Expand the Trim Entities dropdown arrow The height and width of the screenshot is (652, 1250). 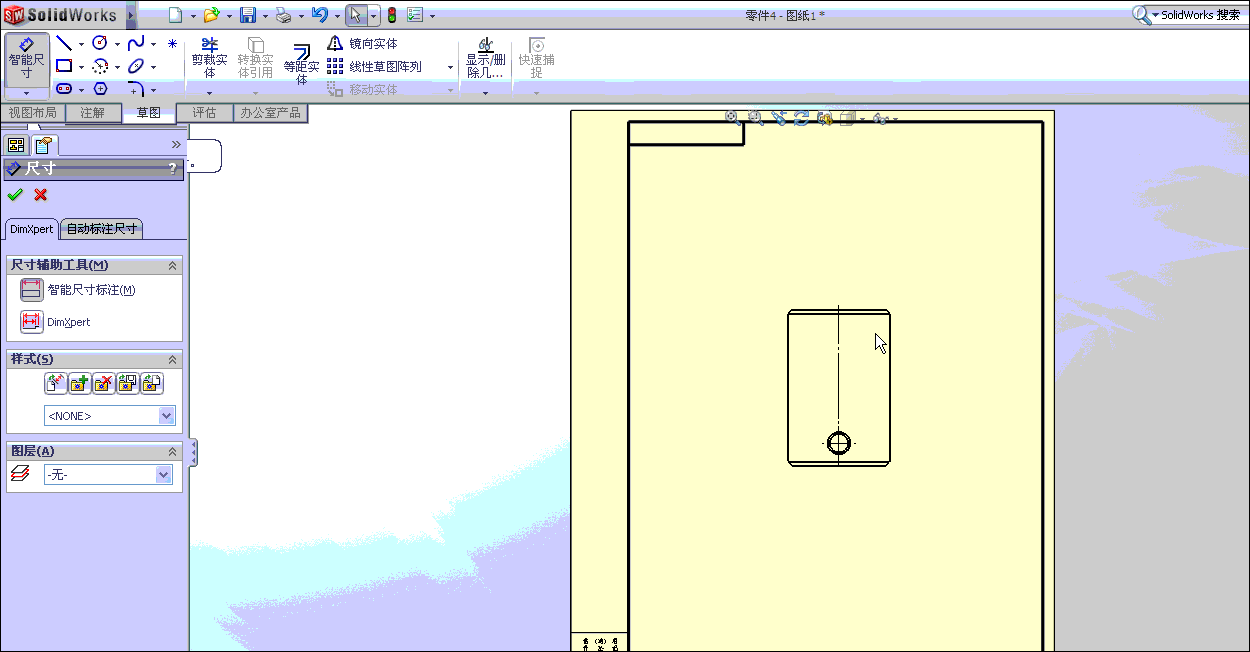coord(209,93)
